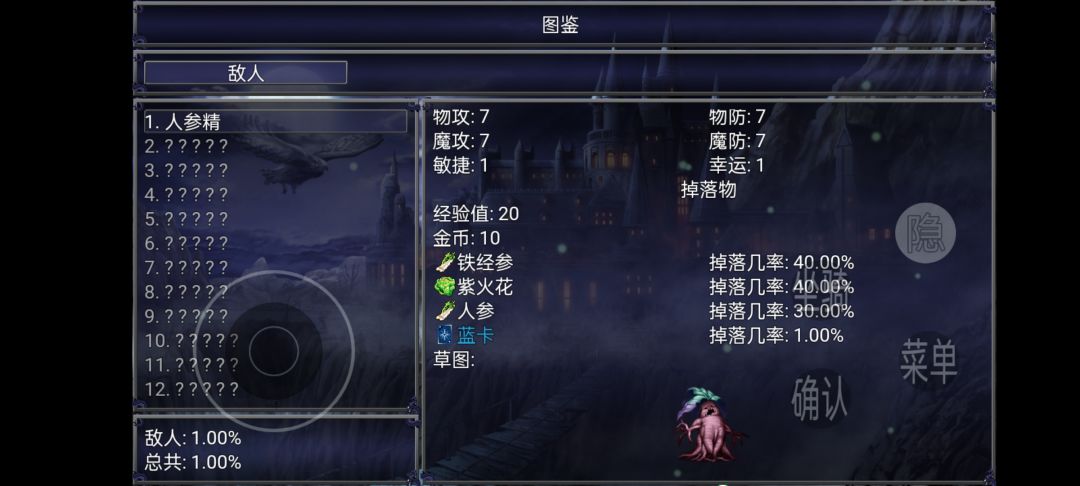Tap the 坐骑 mount button

(823, 289)
